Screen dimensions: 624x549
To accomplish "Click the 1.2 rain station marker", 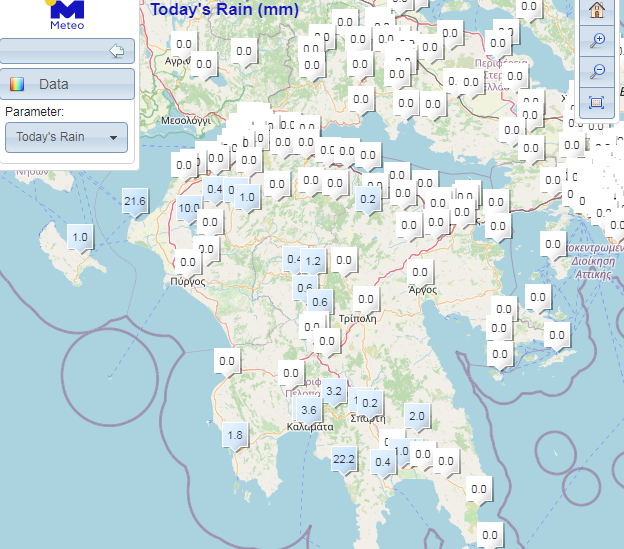I will pos(313,262).
